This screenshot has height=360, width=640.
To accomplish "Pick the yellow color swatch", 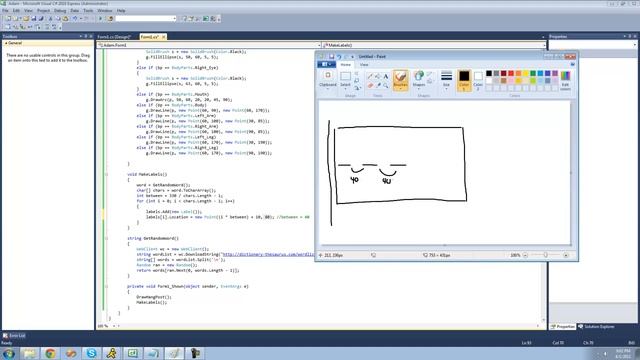I will coord(526,73).
